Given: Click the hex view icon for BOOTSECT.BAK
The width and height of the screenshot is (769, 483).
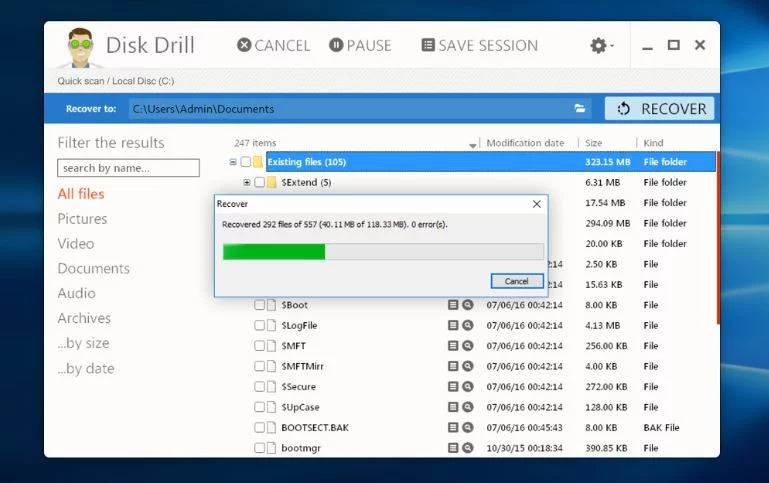Looking at the screenshot, I should (x=453, y=428).
